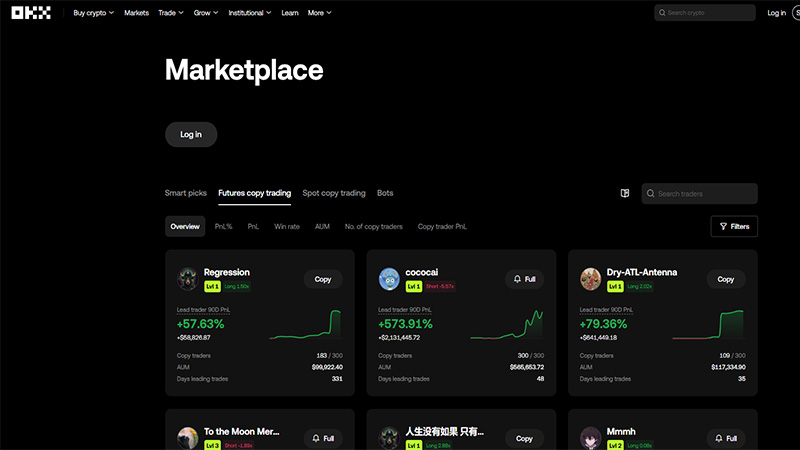Click the To the Moon trader avatar
800x450 pixels.
click(188, 437)
